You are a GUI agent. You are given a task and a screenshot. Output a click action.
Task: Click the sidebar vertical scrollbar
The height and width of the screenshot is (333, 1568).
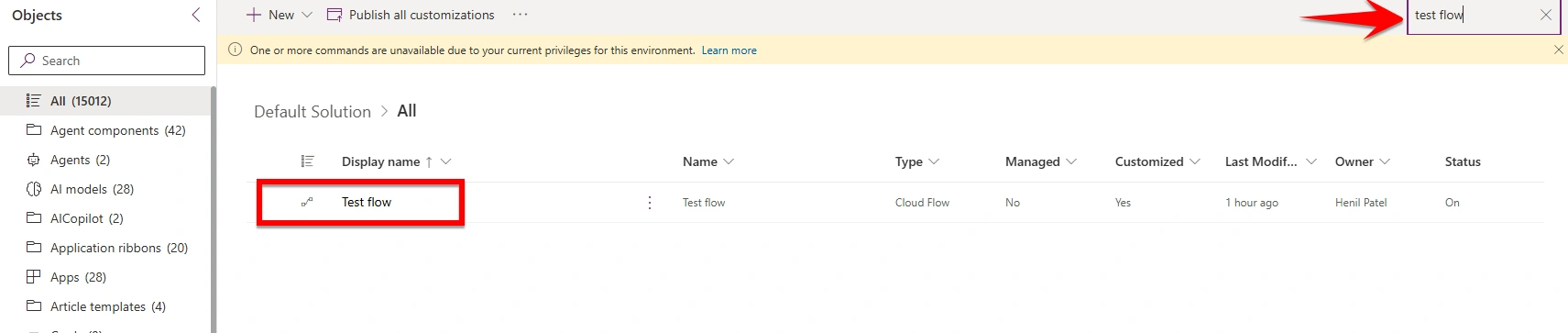(x=214, y=209)
